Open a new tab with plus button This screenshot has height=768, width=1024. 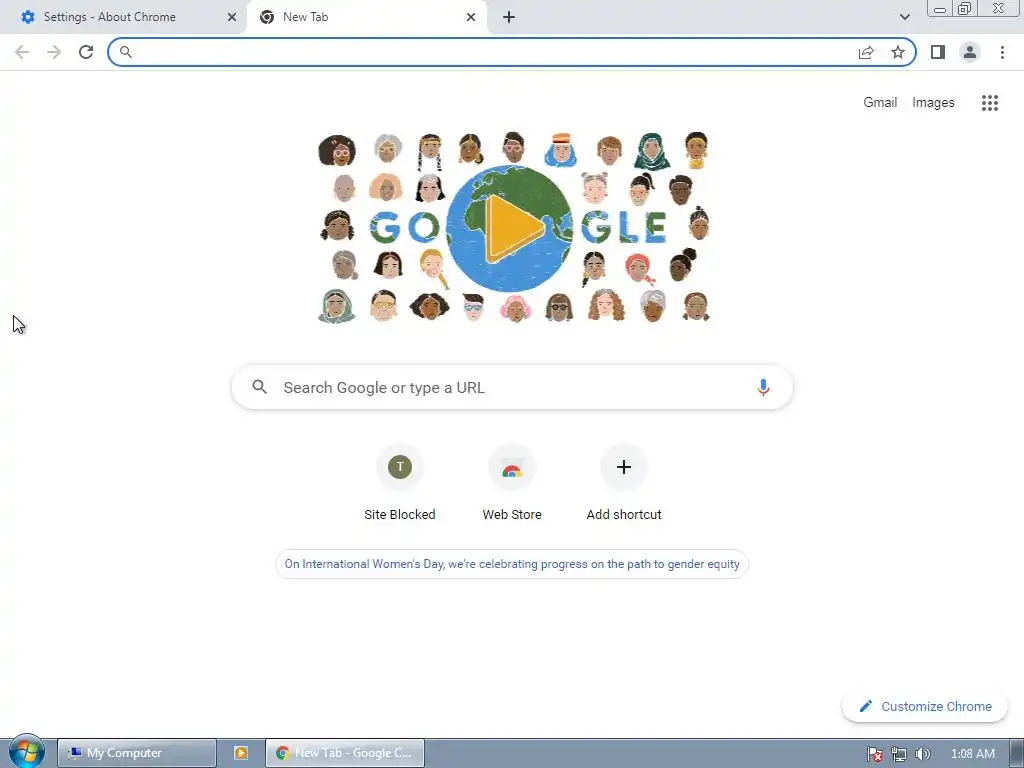509,17
